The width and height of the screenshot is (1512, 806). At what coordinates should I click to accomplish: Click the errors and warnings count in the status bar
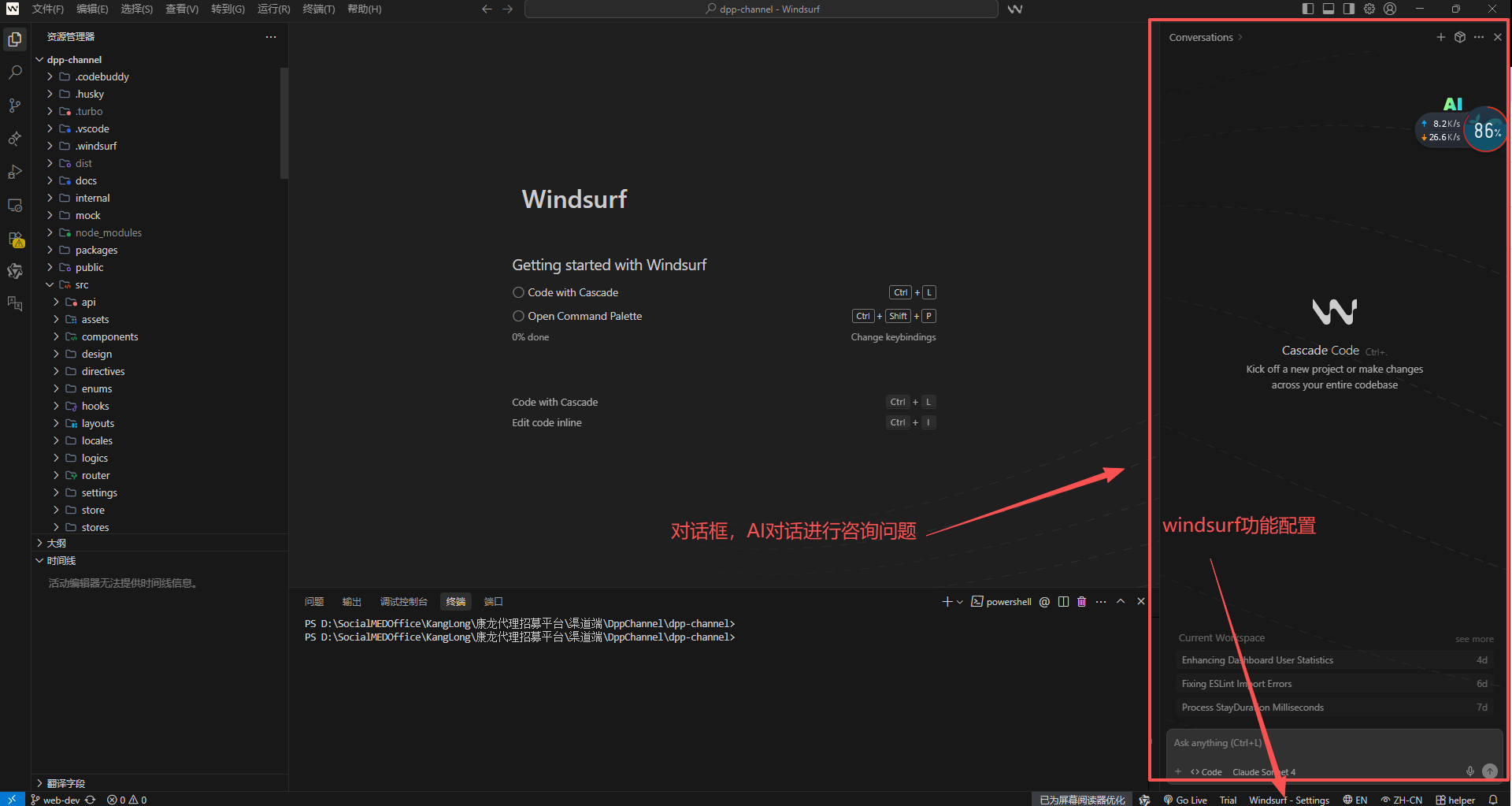coord(127,800)
